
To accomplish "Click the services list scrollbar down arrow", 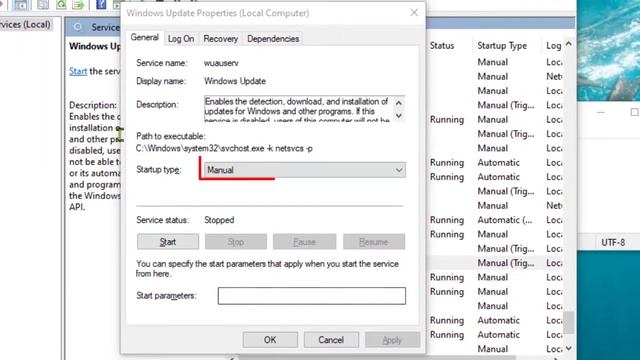I will [x=569, y=348].
